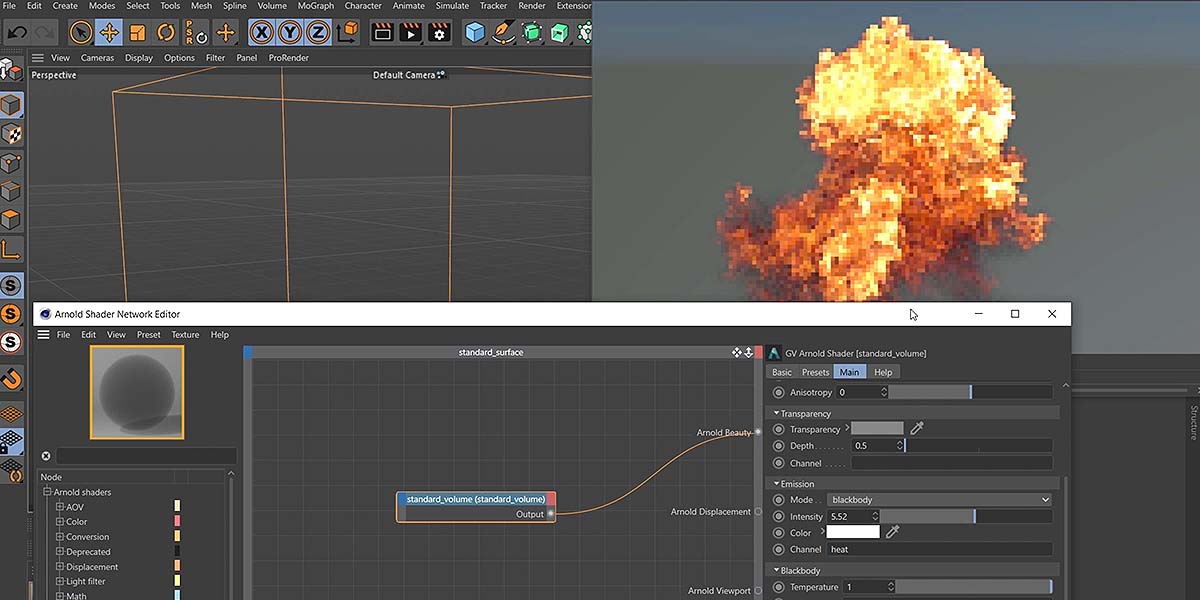Click Render to Picture Viewer icon
The width and height of the screenshot is (1200, 600).
pos(410,33)
